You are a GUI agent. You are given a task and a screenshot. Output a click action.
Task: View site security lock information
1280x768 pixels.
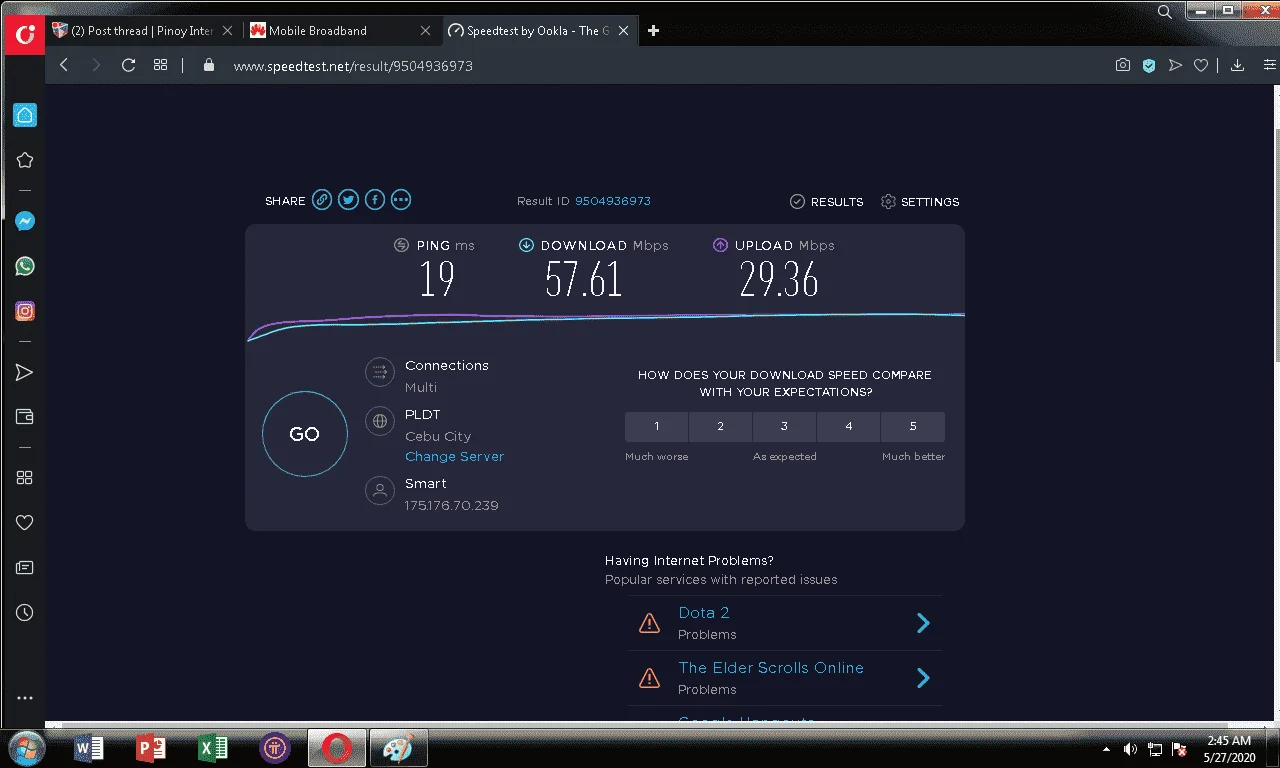pyautogui.click(x=209, y=65)
